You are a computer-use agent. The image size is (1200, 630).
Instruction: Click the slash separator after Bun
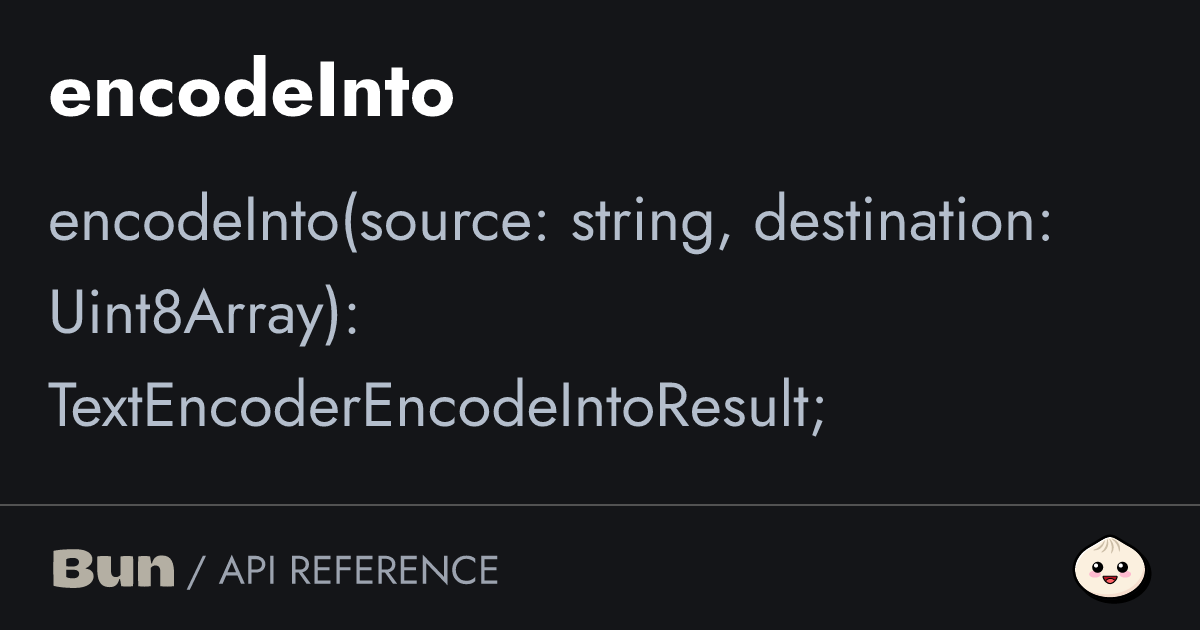click(x=196, y=571)
